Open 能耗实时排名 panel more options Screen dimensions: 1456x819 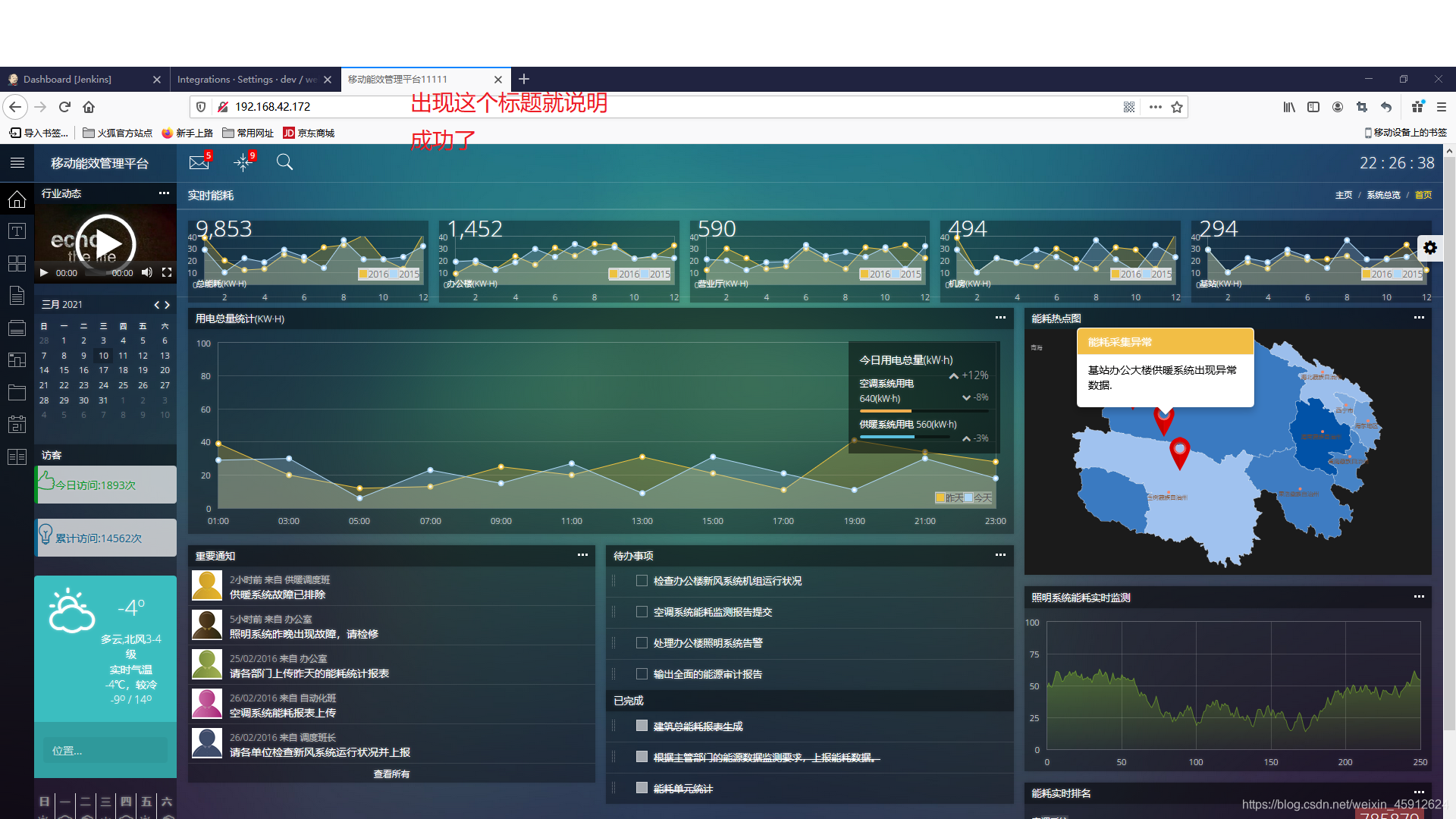pyautogui.click(x=1419, y=792)
